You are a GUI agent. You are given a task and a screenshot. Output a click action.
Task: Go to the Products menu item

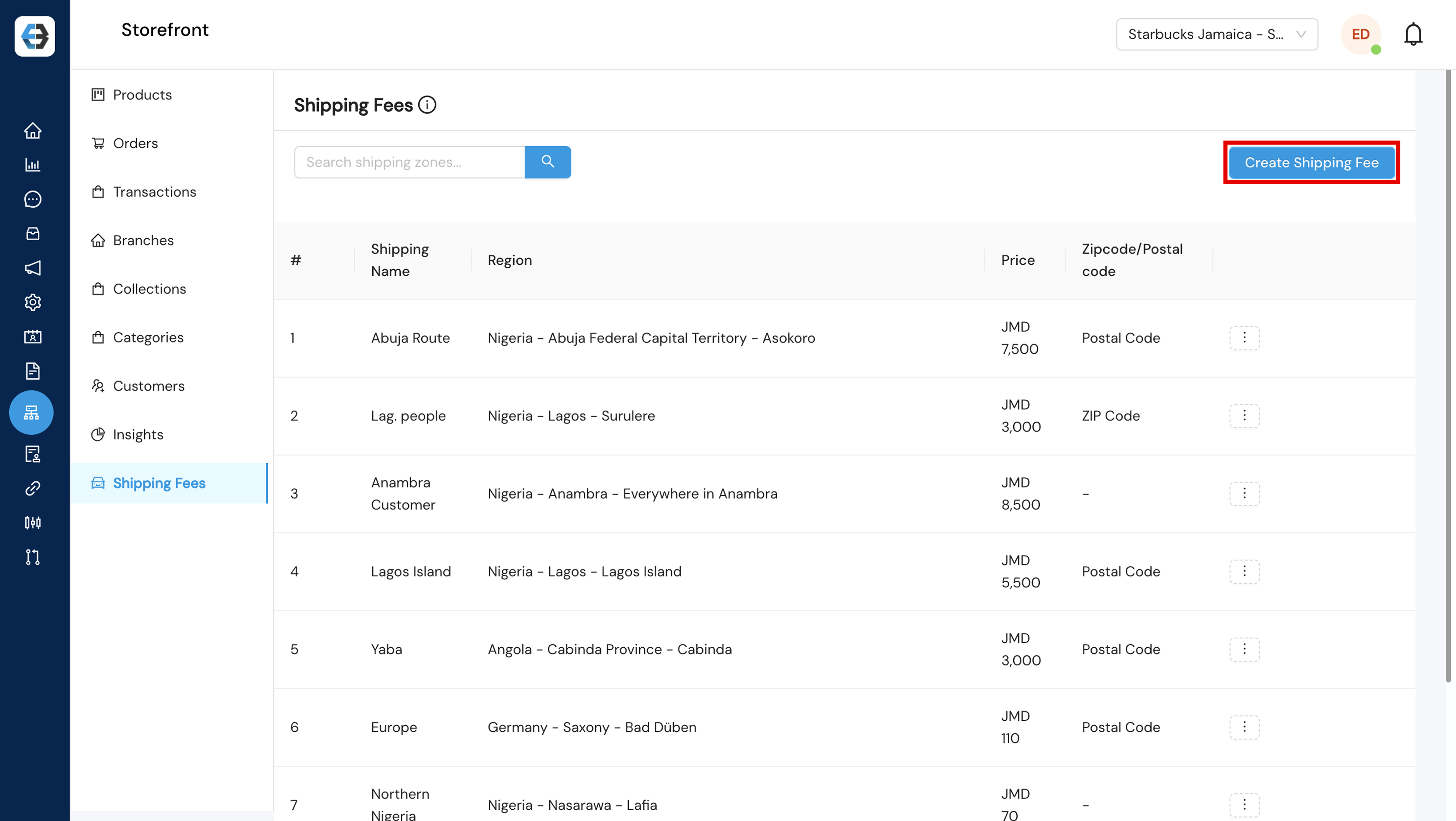point(169,95)
